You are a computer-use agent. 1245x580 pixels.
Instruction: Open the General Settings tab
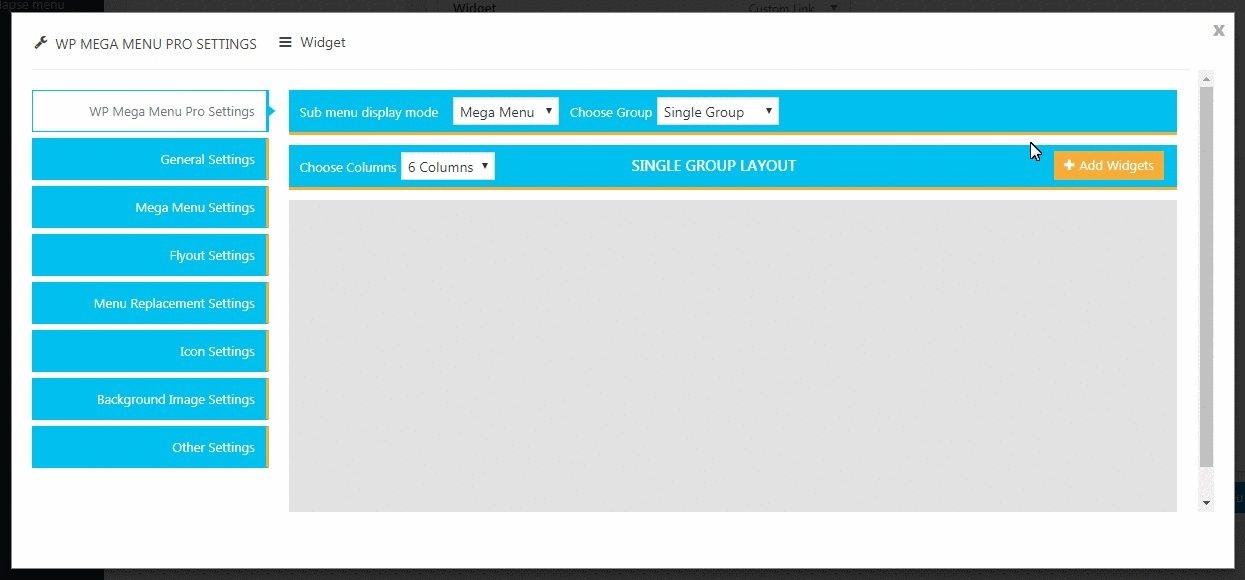pos(150,159)
